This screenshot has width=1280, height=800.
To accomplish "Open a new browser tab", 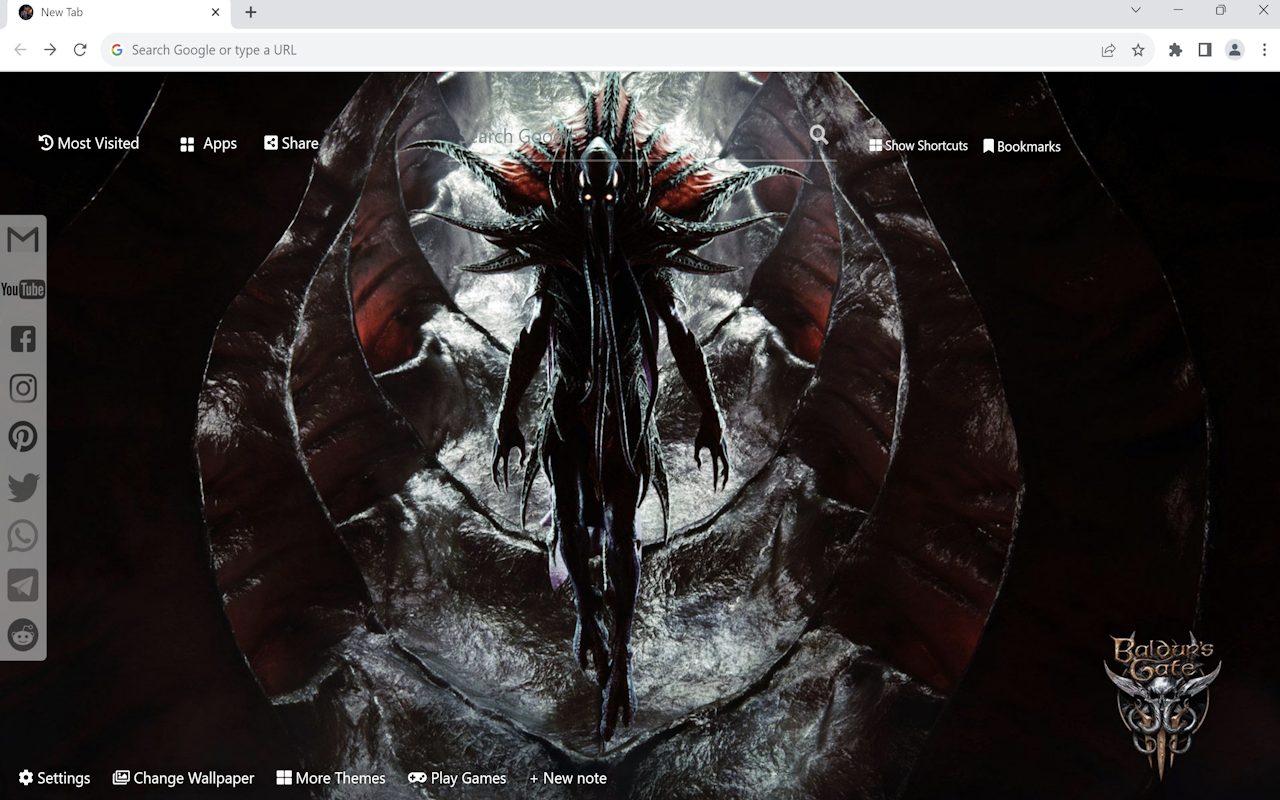I will click(251, 12).
